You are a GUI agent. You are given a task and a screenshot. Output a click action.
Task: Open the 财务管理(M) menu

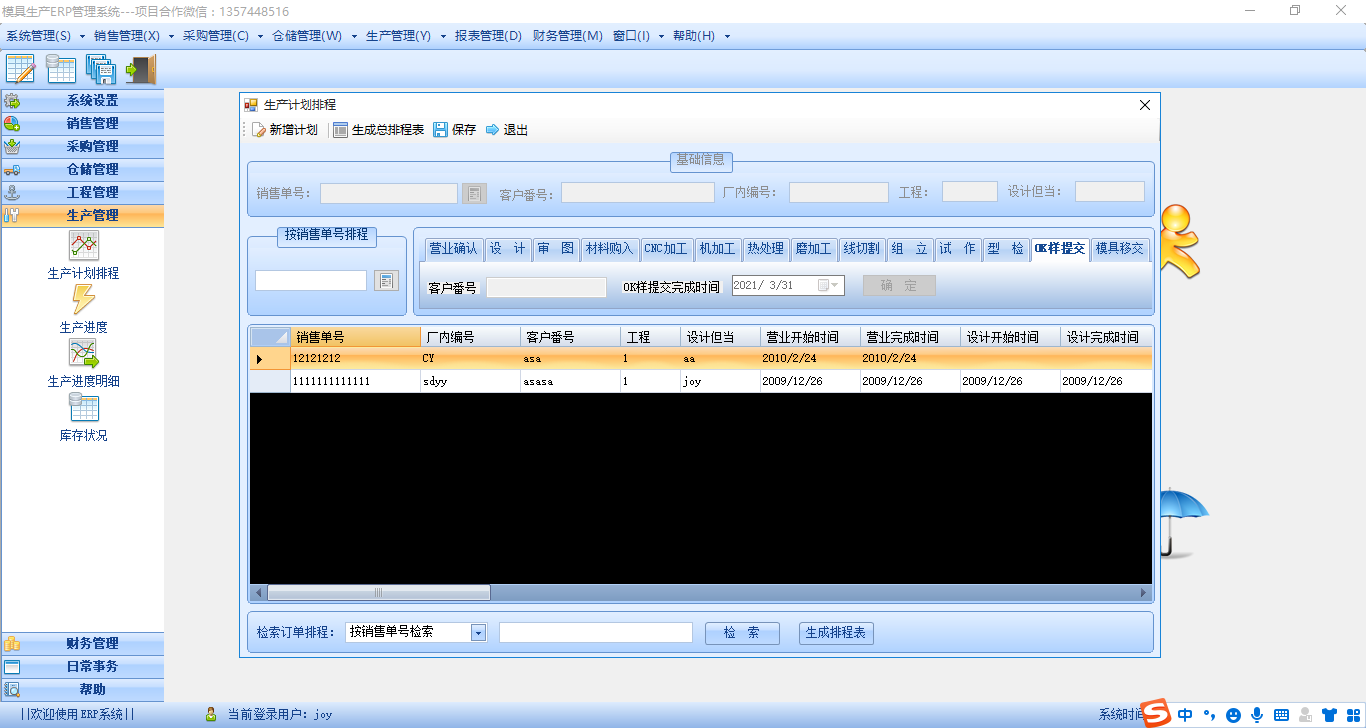click(x=568, y=36)
